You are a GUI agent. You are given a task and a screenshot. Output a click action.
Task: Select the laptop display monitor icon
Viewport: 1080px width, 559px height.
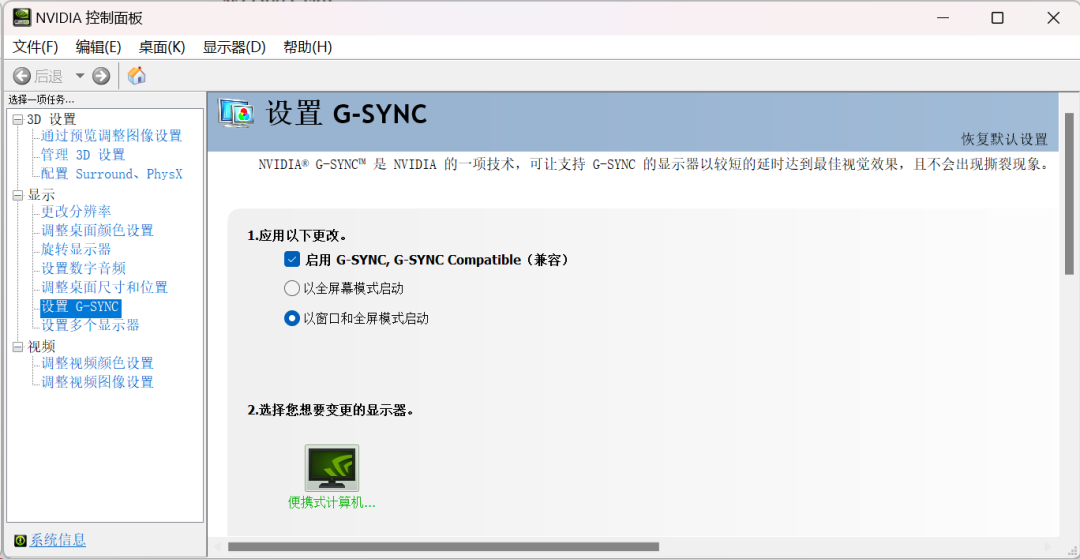(332, 467)
